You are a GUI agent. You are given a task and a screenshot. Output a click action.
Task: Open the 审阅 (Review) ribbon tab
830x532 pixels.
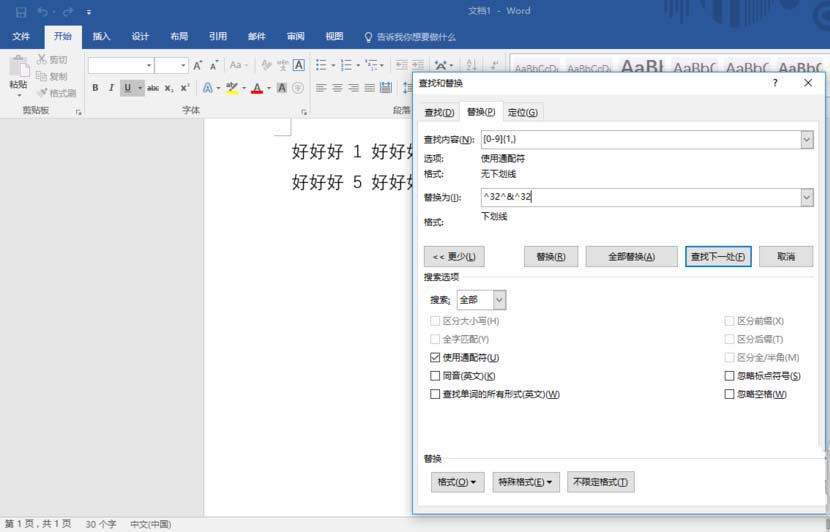pyautogui.click(x=295, y=37)
